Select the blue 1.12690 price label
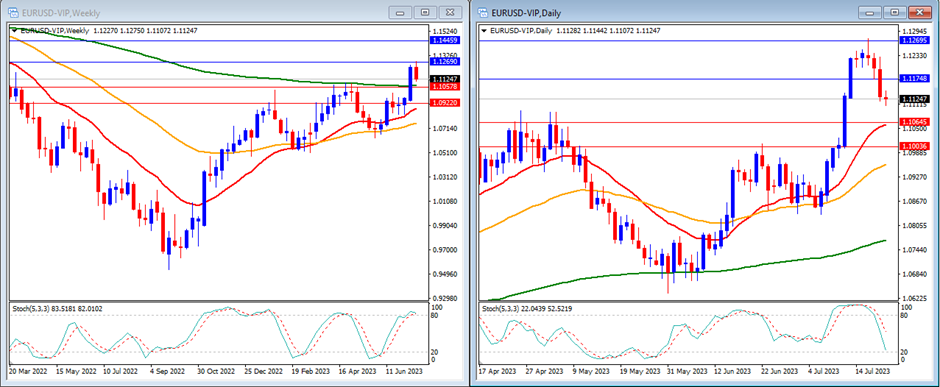The width and height of the screenshot is (940, 387). click(x=445, y=62)
